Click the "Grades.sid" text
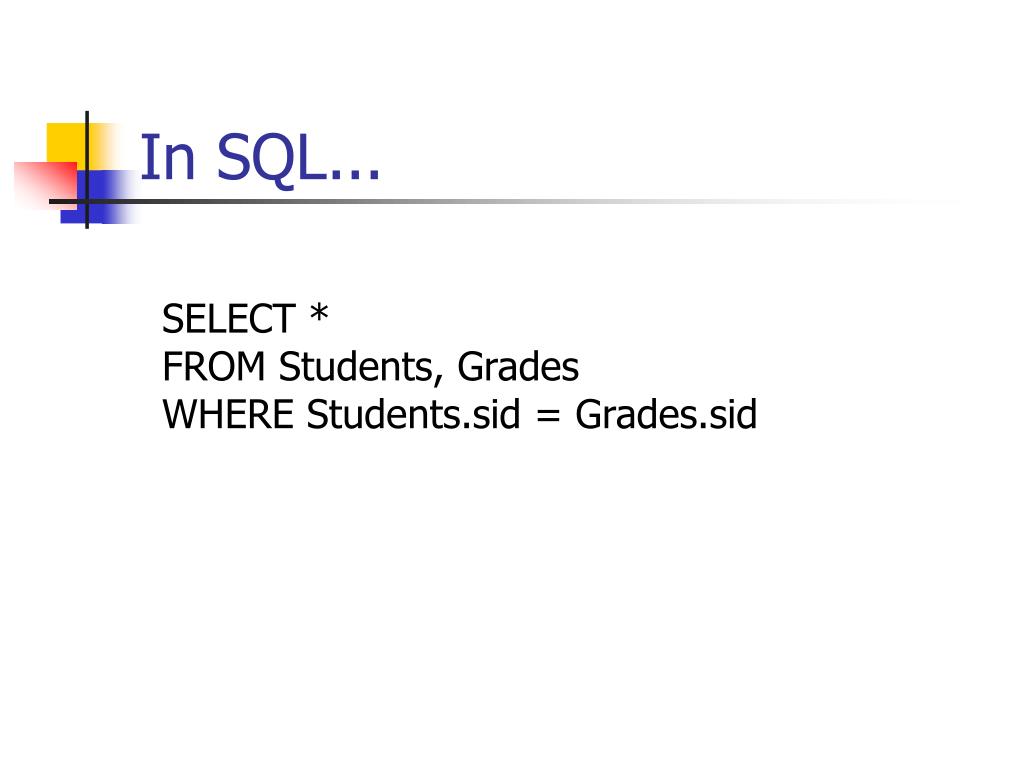 [x=666, y=414]
